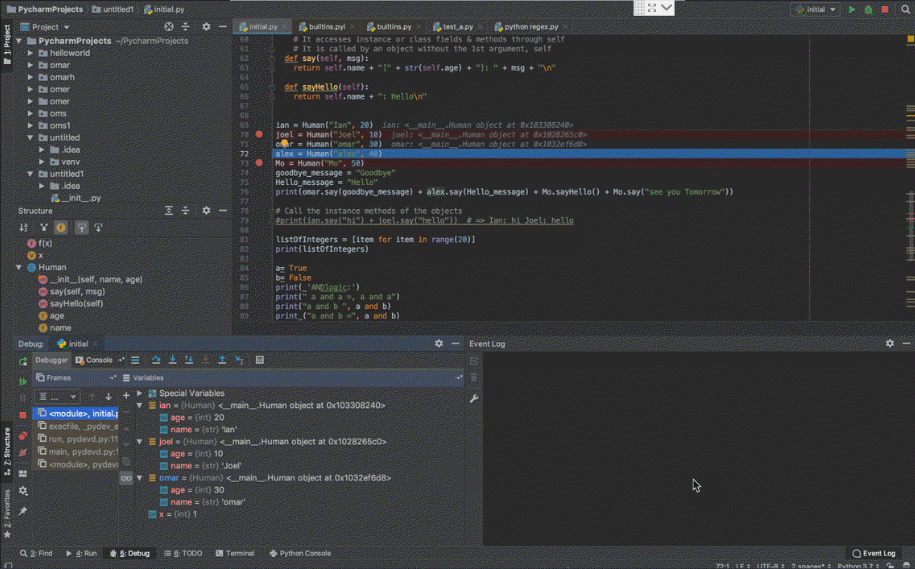Viewport: 915px width, 569px height.
Task: Expand the omarh folder
Action: (x=30, y=77)
